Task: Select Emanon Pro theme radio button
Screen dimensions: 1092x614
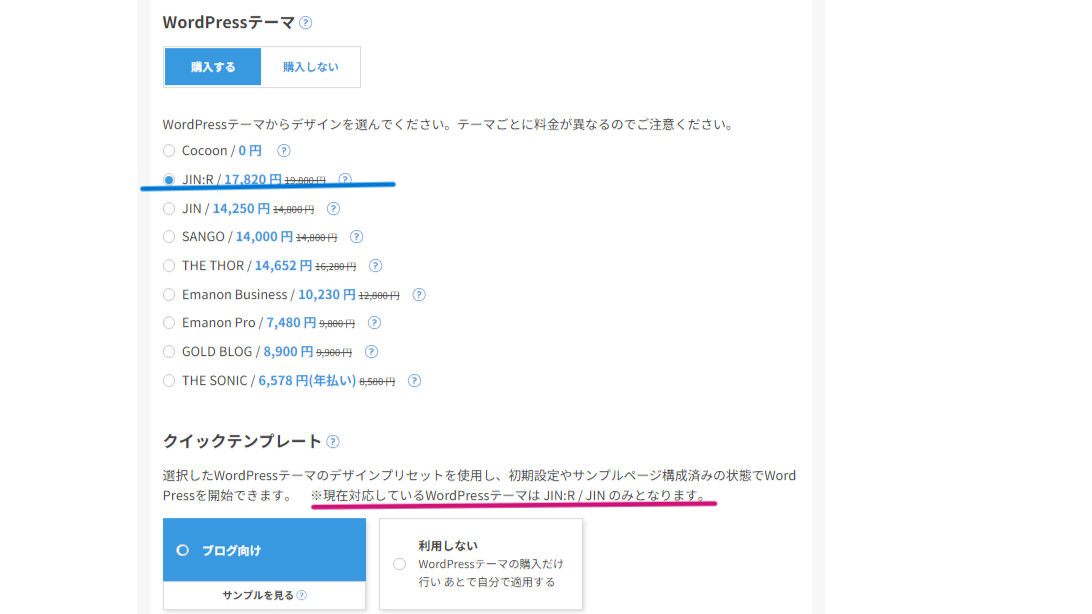Action: pos(169,323)
